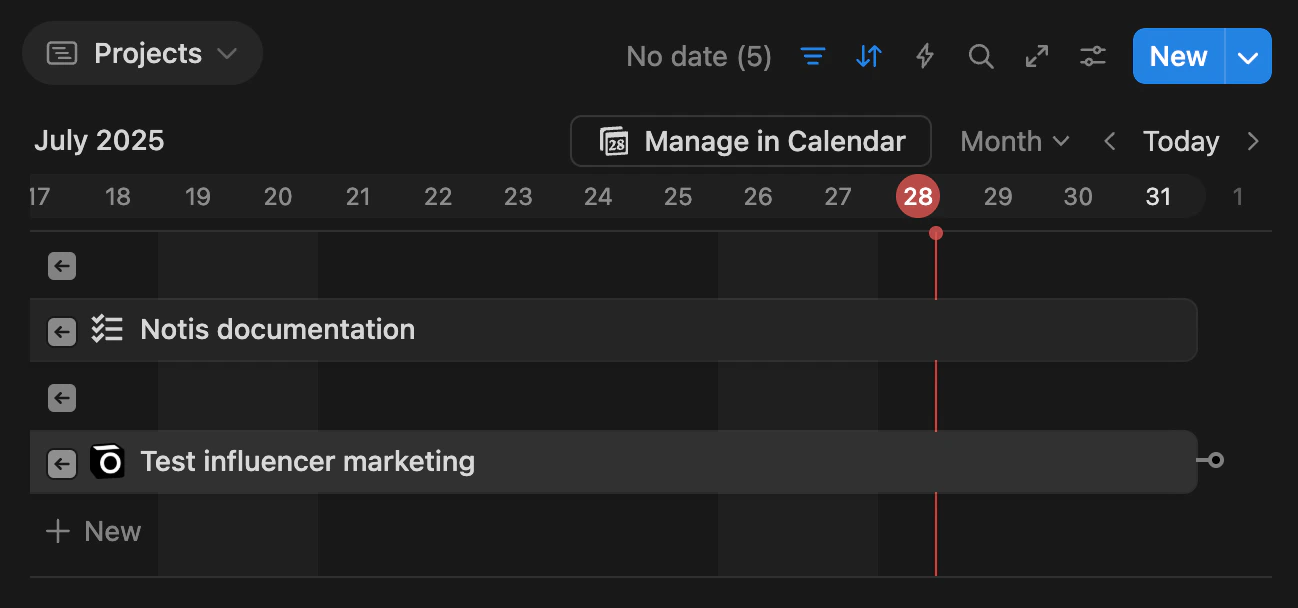Click the sort icon in the toolbar

point(868,57)
